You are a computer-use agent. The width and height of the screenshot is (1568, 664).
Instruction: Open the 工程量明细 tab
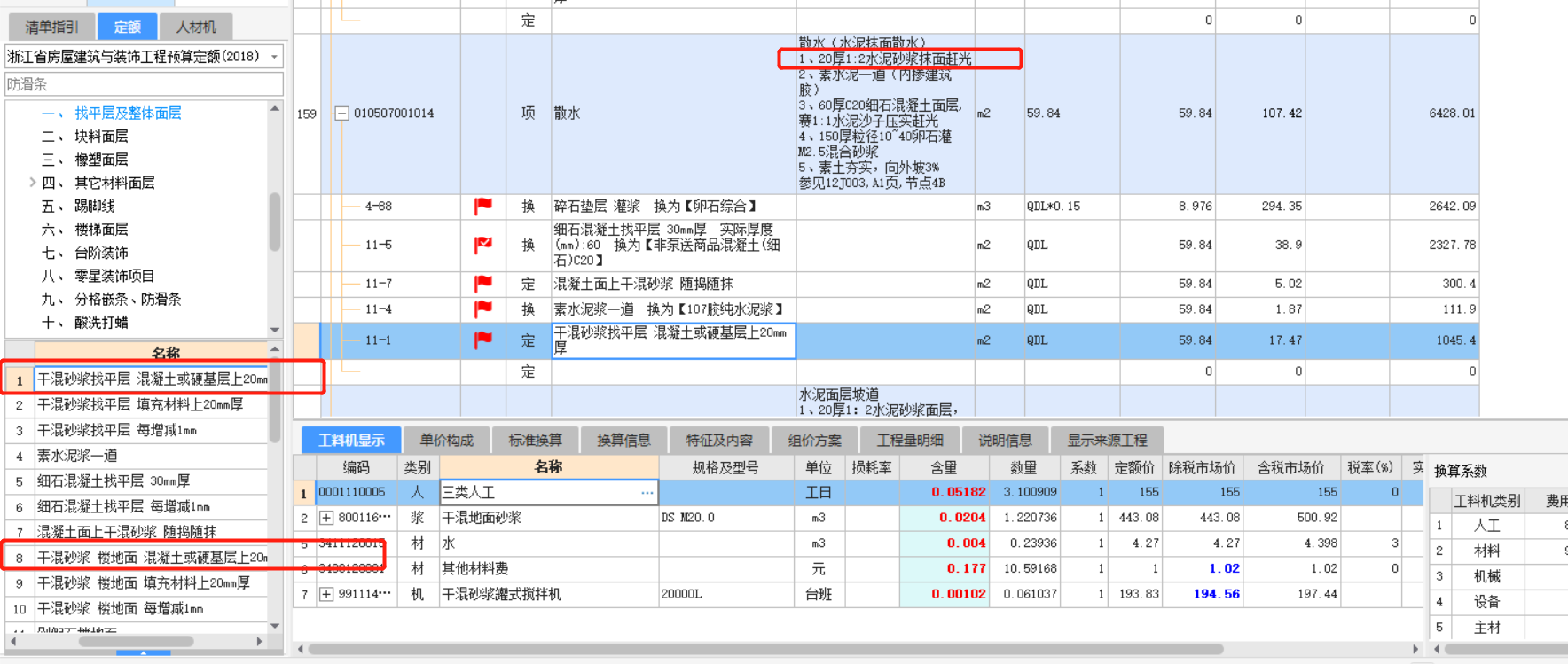pyautogui.click(x=911, y=441)
